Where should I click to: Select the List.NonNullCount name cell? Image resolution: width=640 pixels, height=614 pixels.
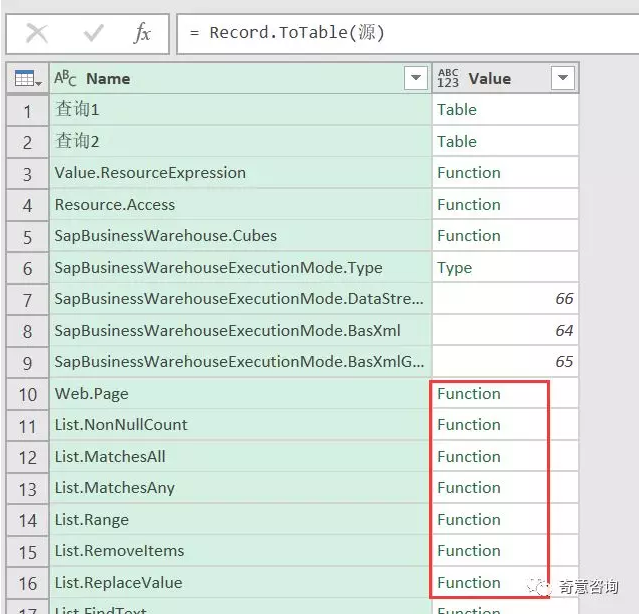pyautogui.click(x=240, y=425)
